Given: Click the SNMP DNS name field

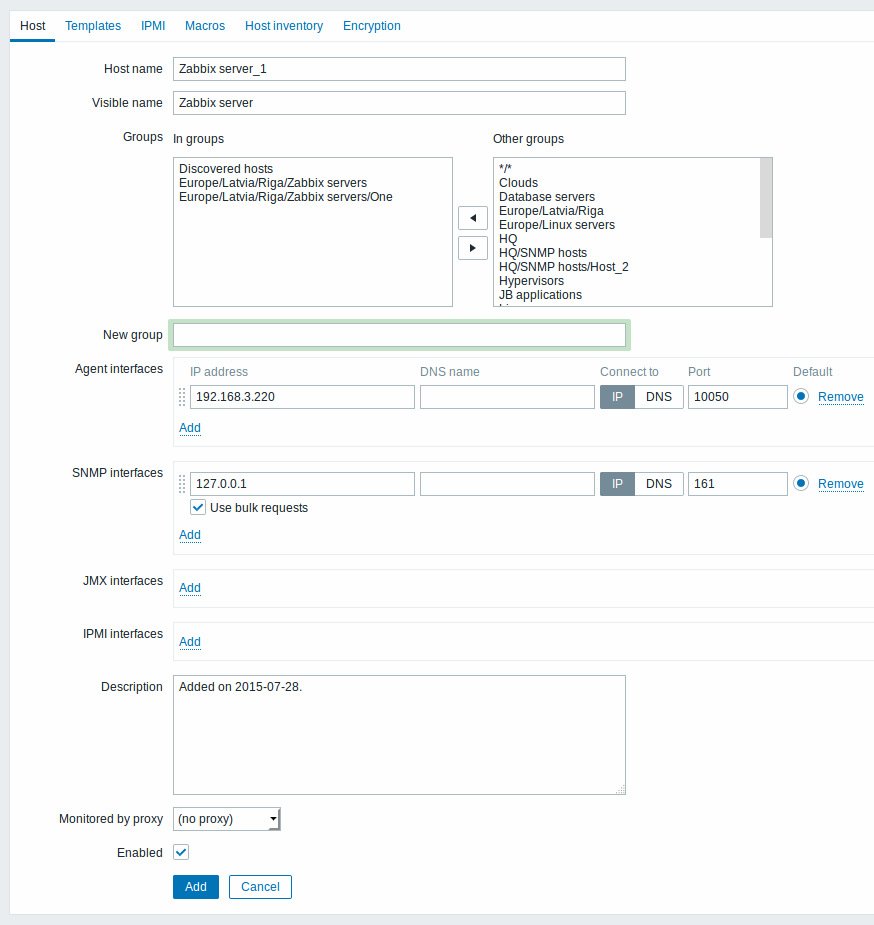Looking at the screenshot, I should pos(507,484).
